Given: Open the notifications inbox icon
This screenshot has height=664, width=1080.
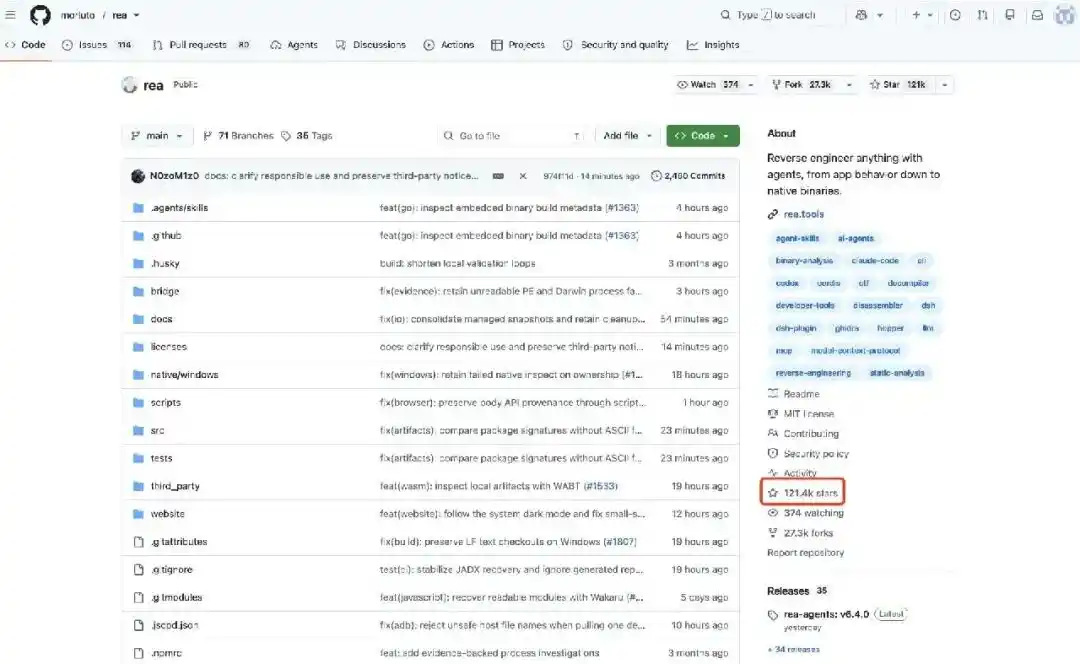Looking at the screenshot, I should [x=1037, y=14].
